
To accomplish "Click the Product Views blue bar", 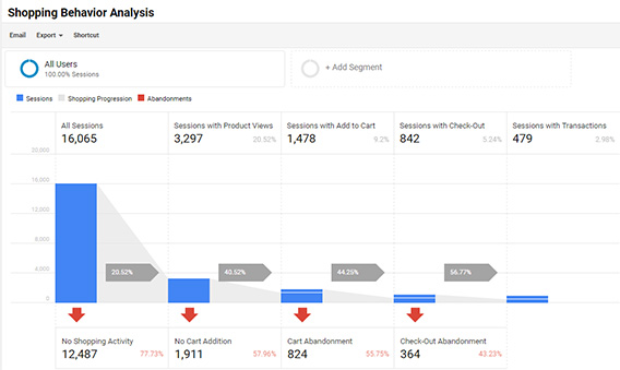I will 189,291.
